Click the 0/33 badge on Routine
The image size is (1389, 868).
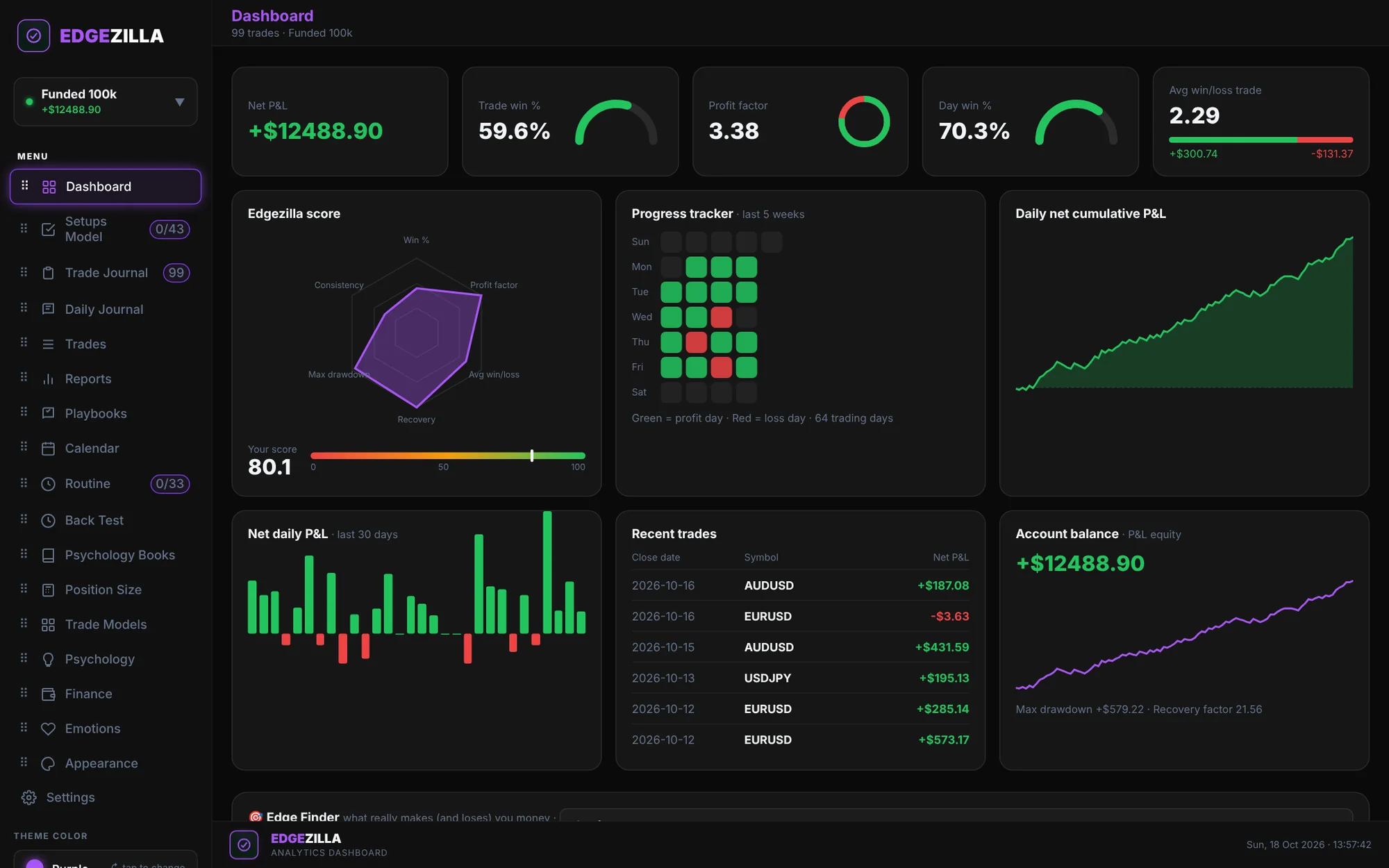coord(170,484)
